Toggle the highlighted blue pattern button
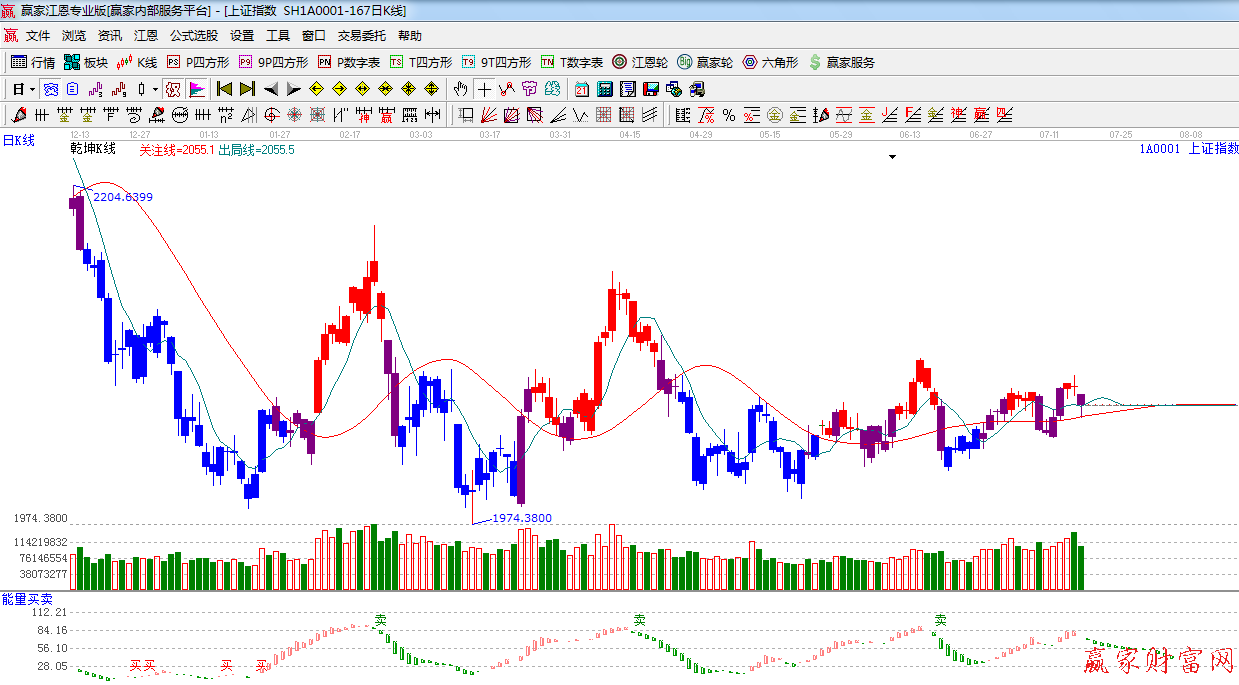 coord(50,89)
